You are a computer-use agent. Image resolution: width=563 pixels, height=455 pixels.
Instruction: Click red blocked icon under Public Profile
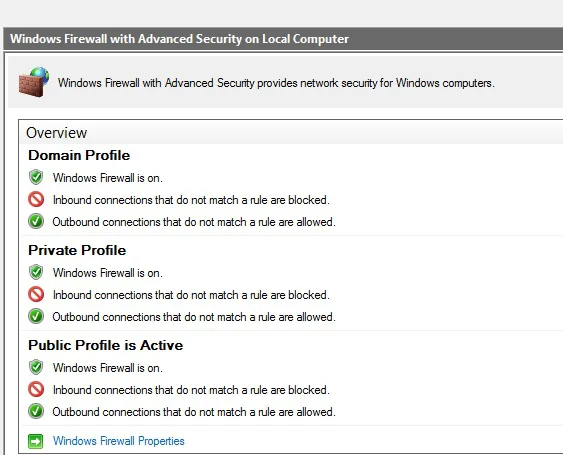click(36, 389)
